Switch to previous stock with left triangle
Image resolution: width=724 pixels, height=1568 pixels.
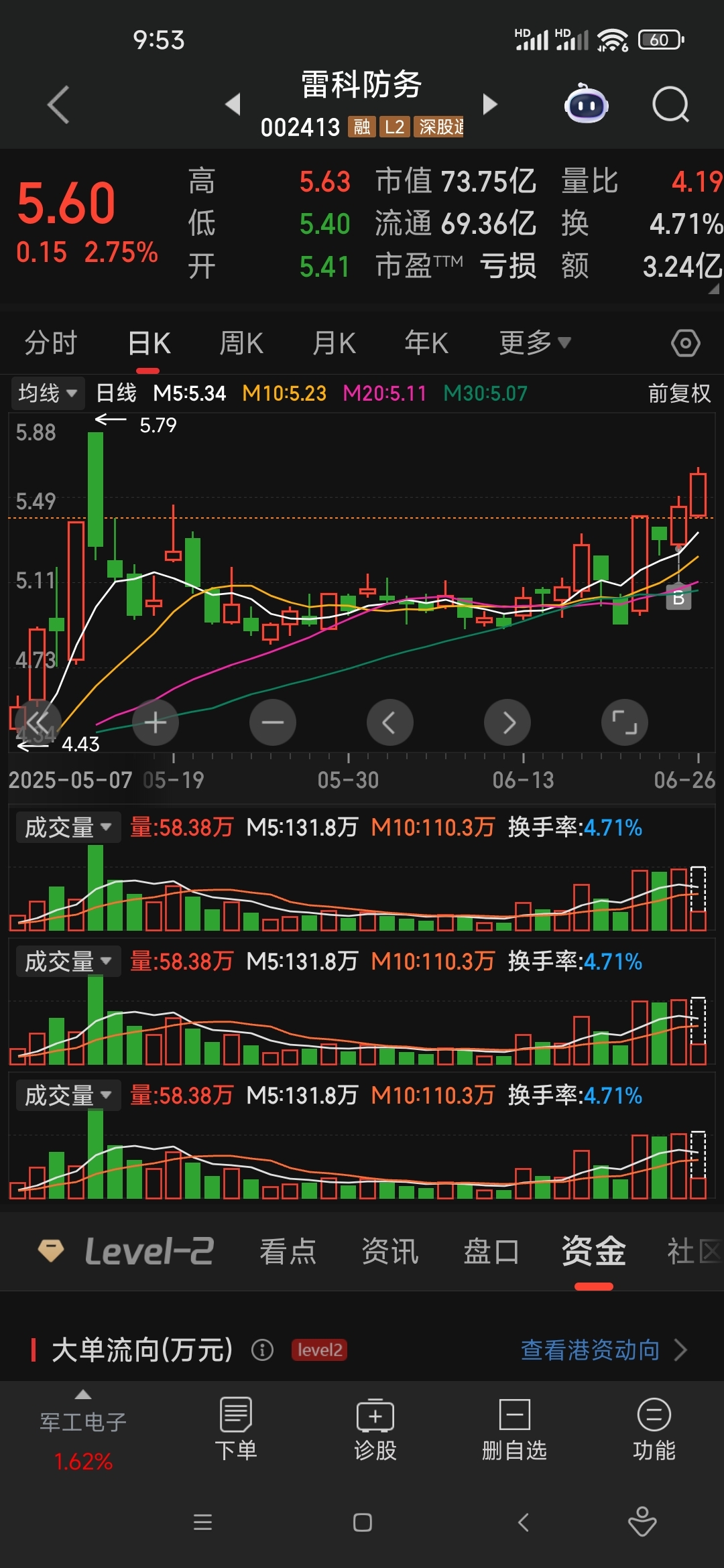pyautogui.click(x=233, y=104)
